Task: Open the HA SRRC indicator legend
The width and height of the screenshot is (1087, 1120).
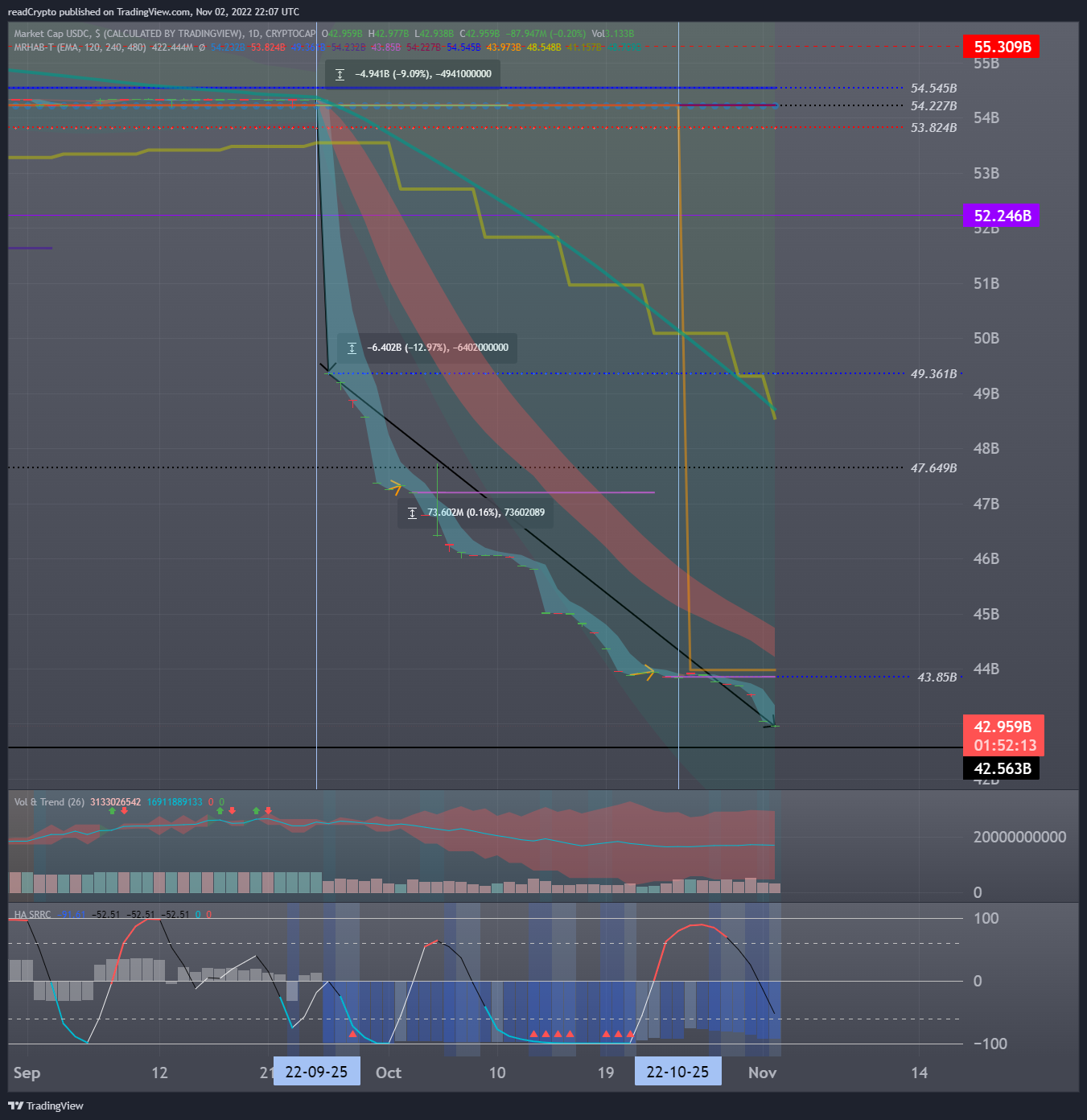Action: pos(32,915)
